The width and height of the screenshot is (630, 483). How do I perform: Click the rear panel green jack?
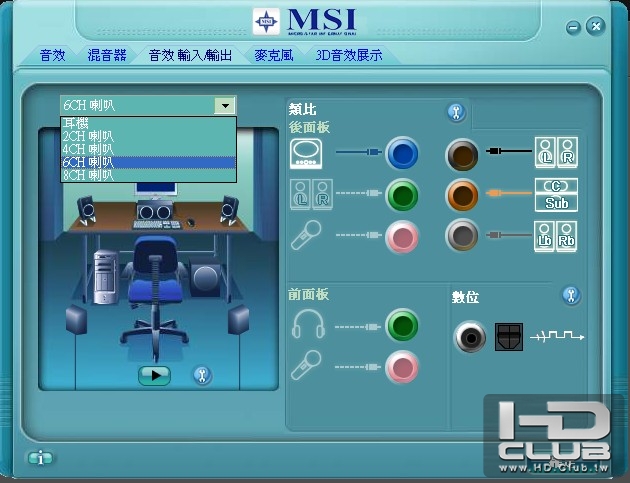402,195
